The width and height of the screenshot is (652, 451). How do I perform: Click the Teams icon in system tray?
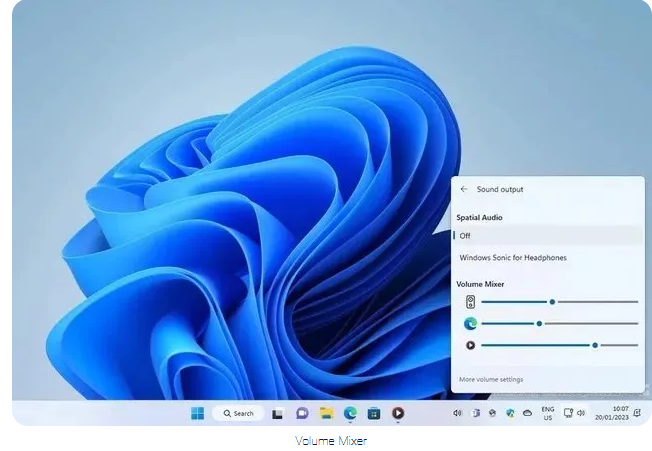[476, 413]
